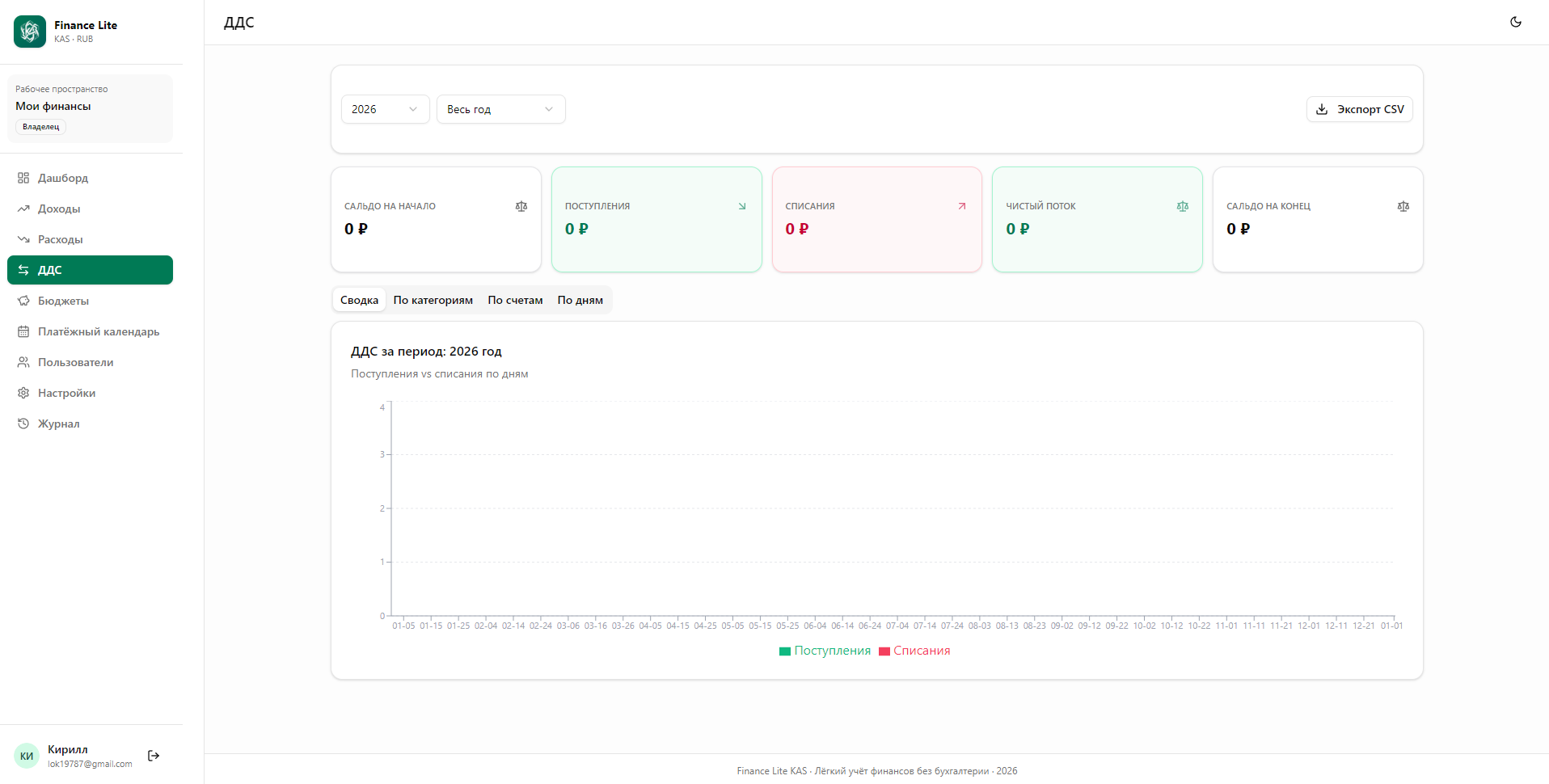Viewport: 1549px width, 784px height.
Task: Click the arrow icon on Поступления card
Action: click(x=742, y=206)
